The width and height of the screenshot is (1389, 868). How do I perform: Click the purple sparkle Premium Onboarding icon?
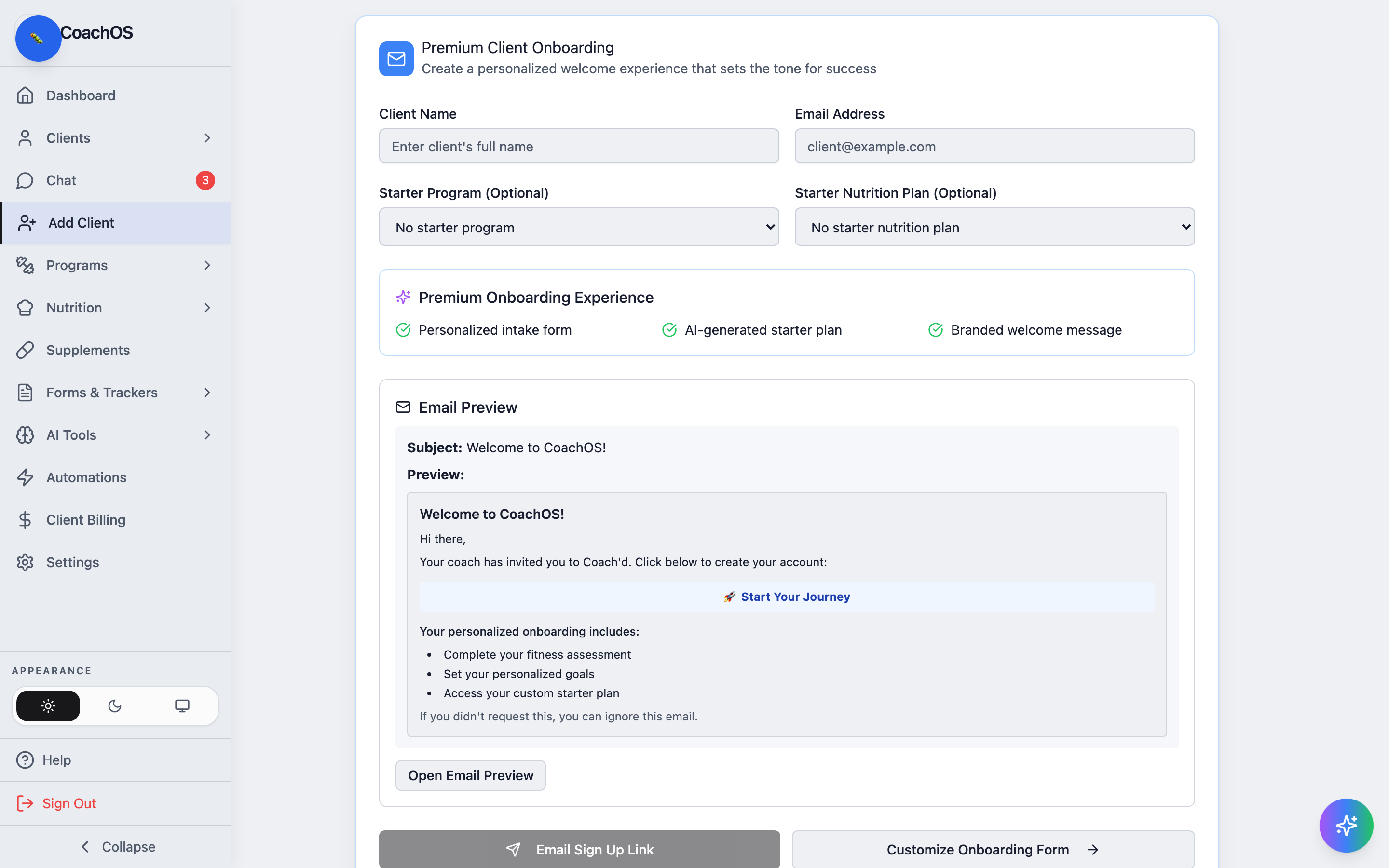coord(403,297)
